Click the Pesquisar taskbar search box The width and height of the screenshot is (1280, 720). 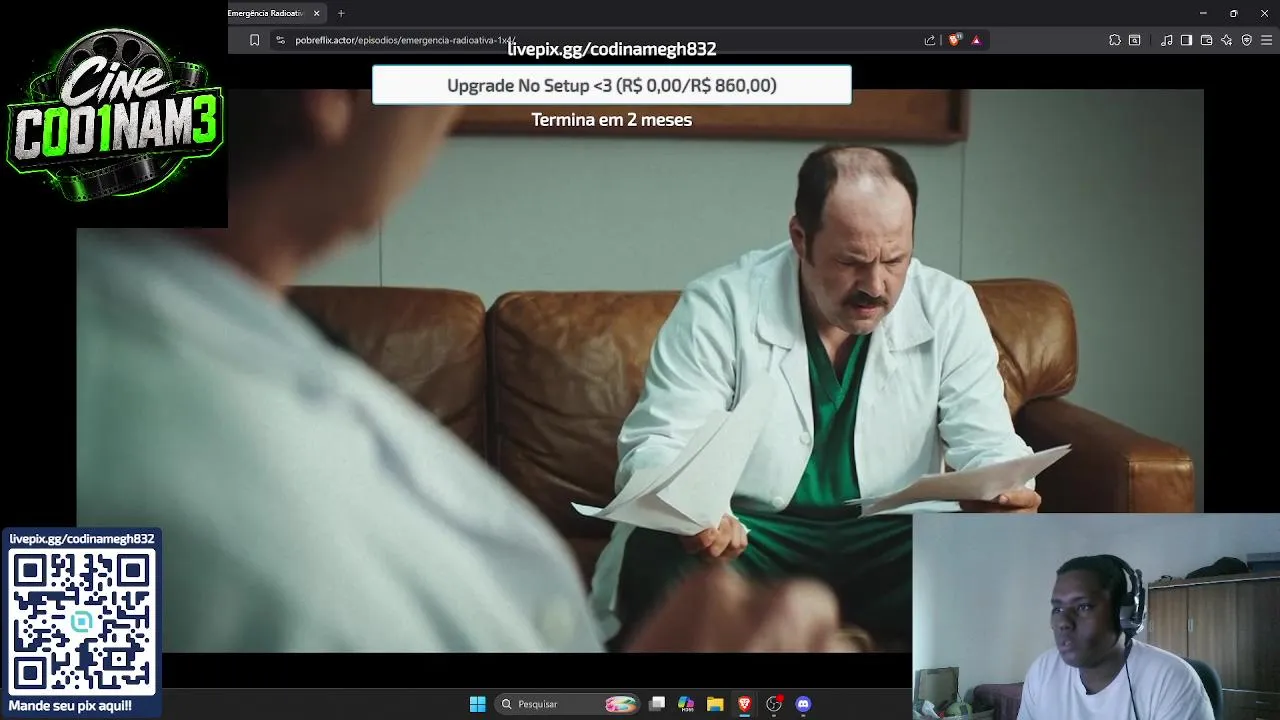[567, 704]
